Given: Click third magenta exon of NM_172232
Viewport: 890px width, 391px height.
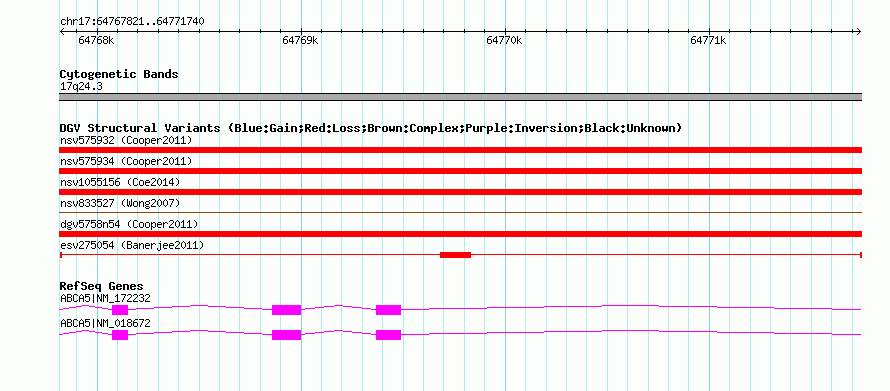Looking at the screenshot, I should (389, 310).
